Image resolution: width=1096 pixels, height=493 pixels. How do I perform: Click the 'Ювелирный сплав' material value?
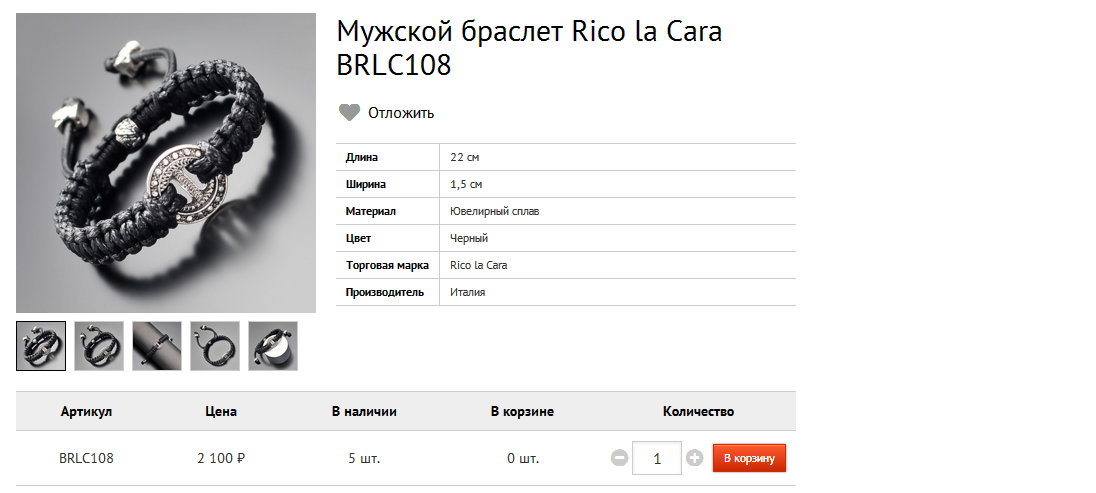[495, 211]
